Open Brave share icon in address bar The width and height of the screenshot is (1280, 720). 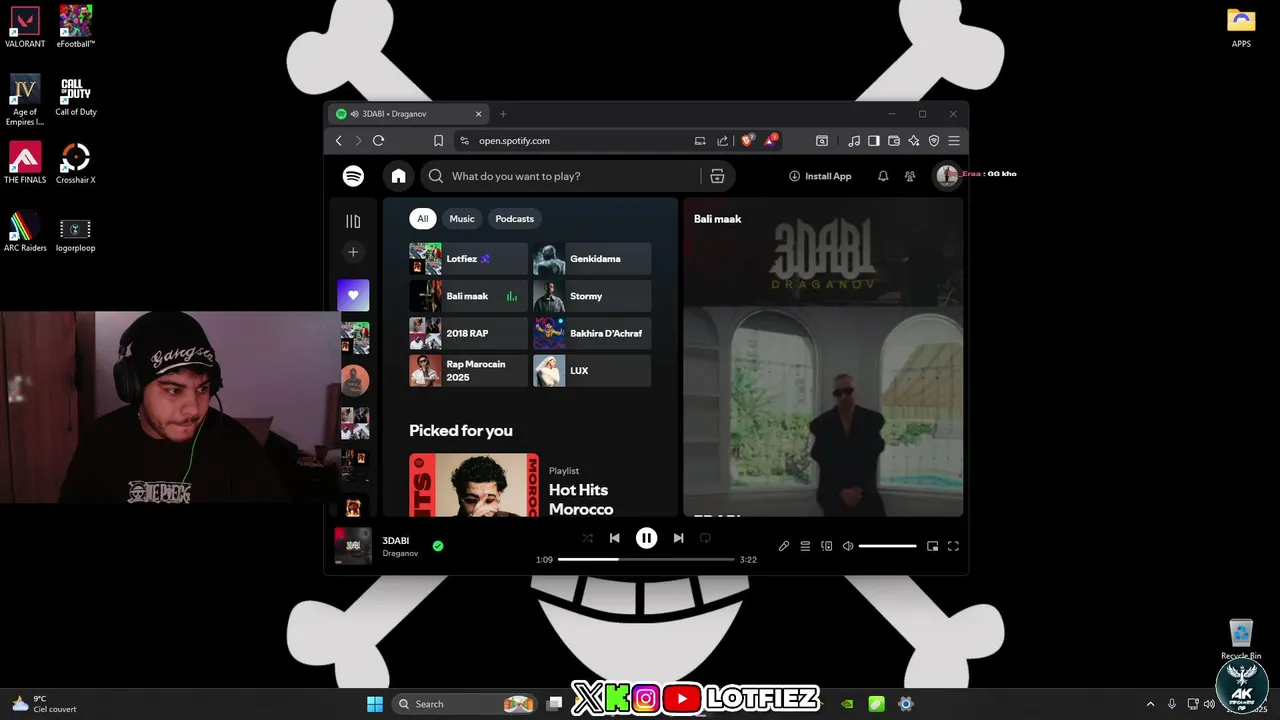pos(722,141)
